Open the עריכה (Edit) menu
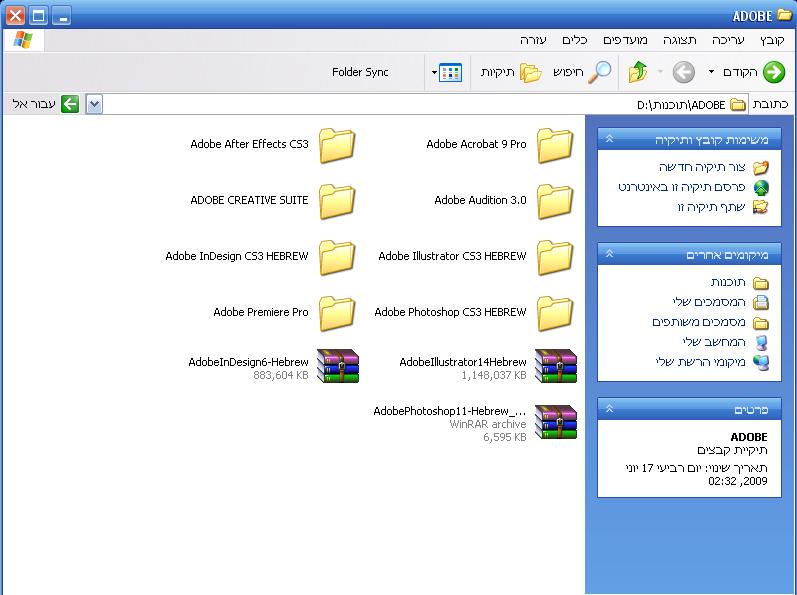 click(728, 40)
